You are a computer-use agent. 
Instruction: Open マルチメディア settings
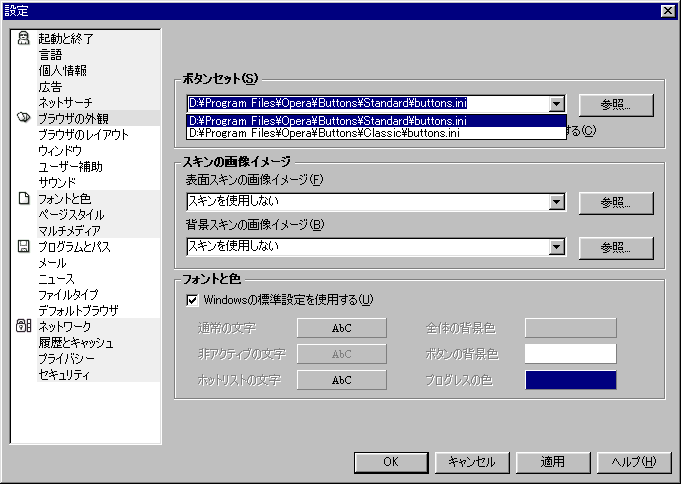tap(69, 230)
